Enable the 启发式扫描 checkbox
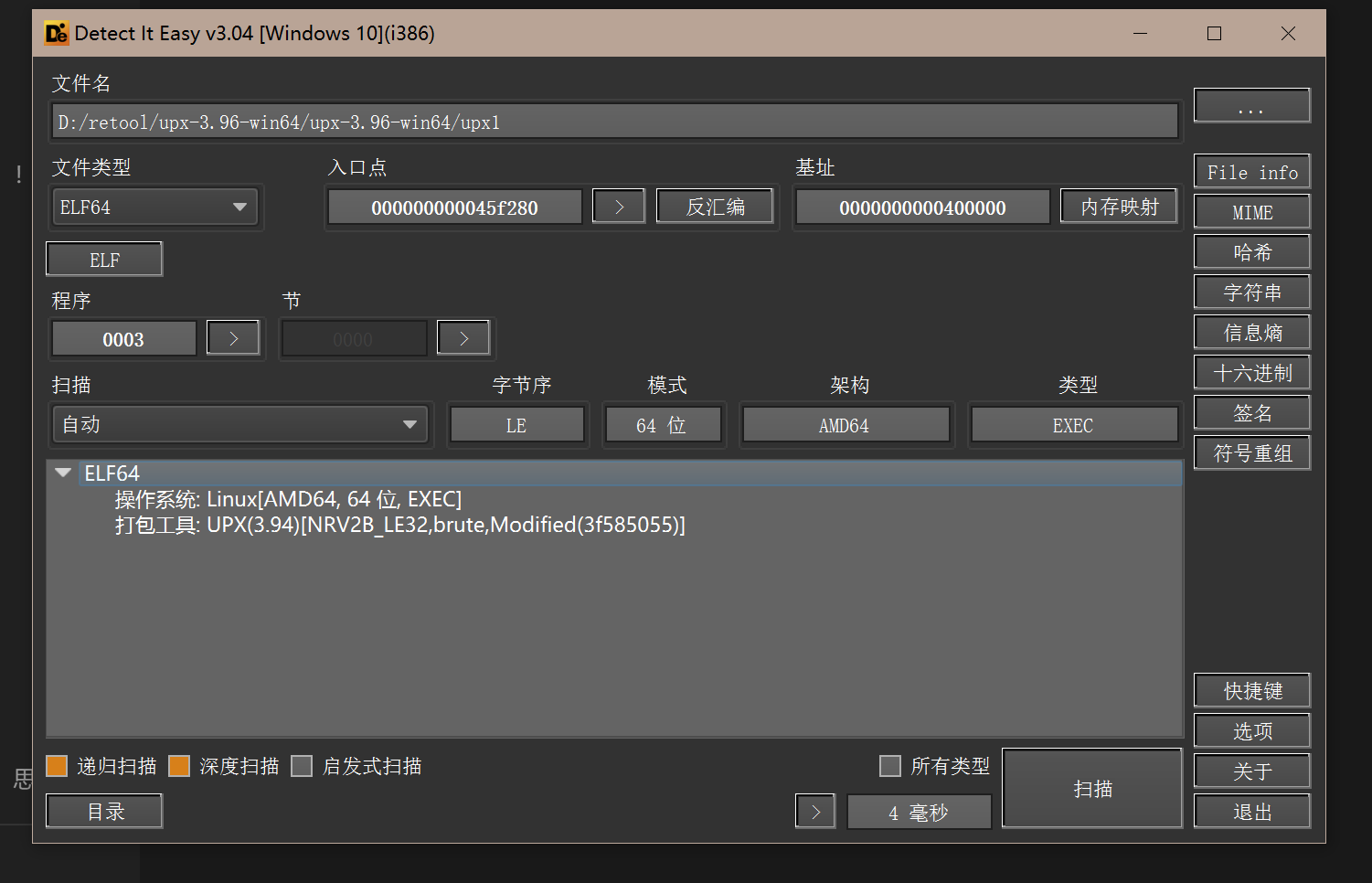This screenshot has width=1372, height=883. click(x=303, y=766)
